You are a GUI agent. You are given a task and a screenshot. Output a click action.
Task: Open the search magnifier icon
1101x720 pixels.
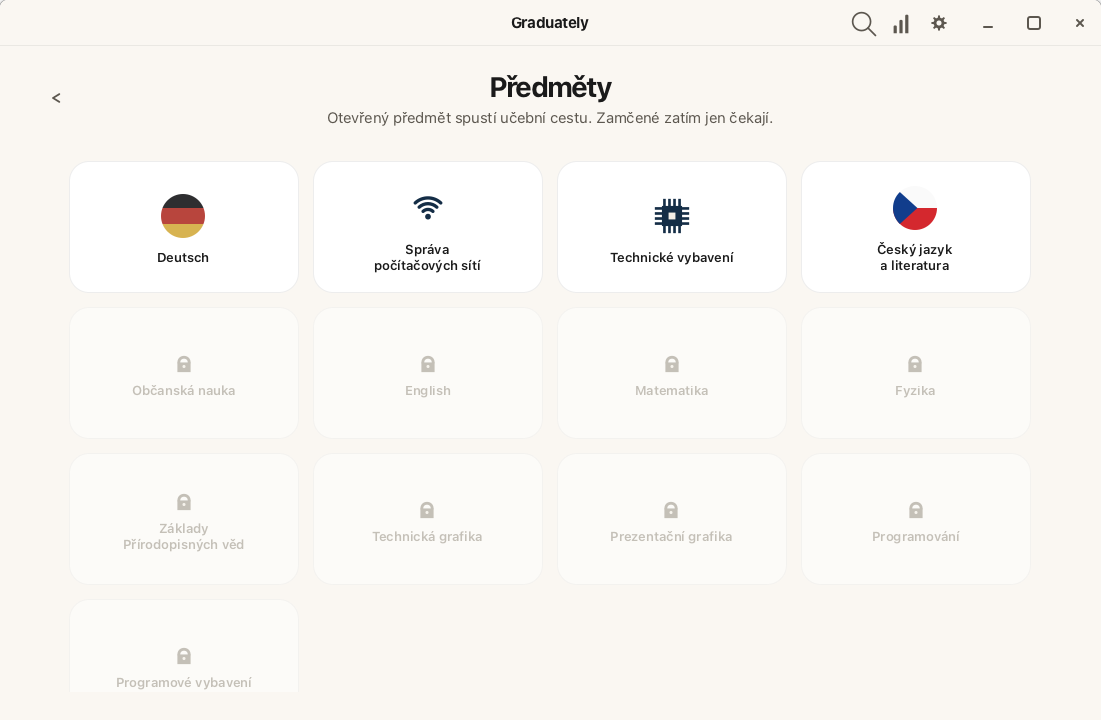pyautogui.click(x=863, y=24)
